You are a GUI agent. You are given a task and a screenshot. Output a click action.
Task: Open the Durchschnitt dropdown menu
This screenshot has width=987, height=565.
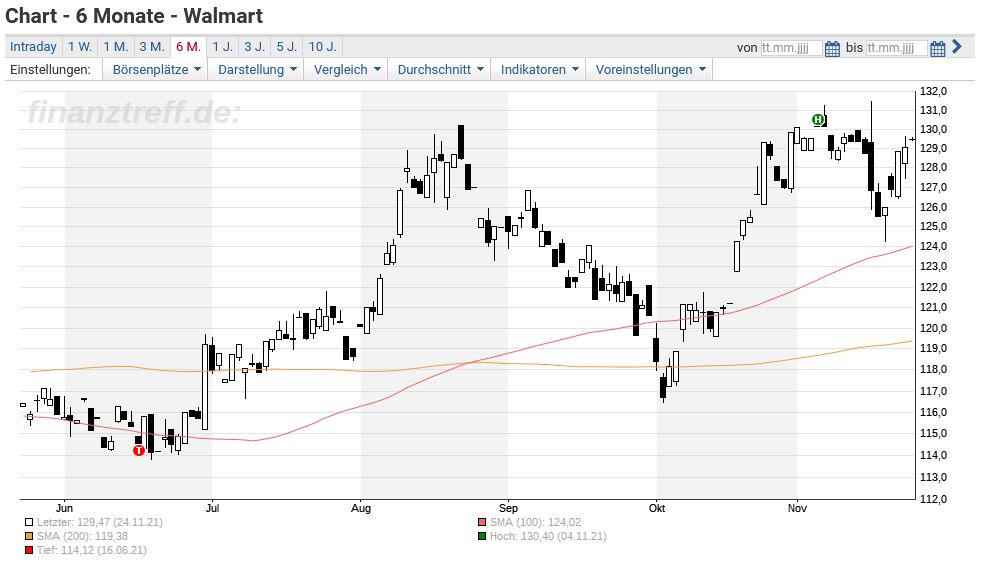[439, 70]
